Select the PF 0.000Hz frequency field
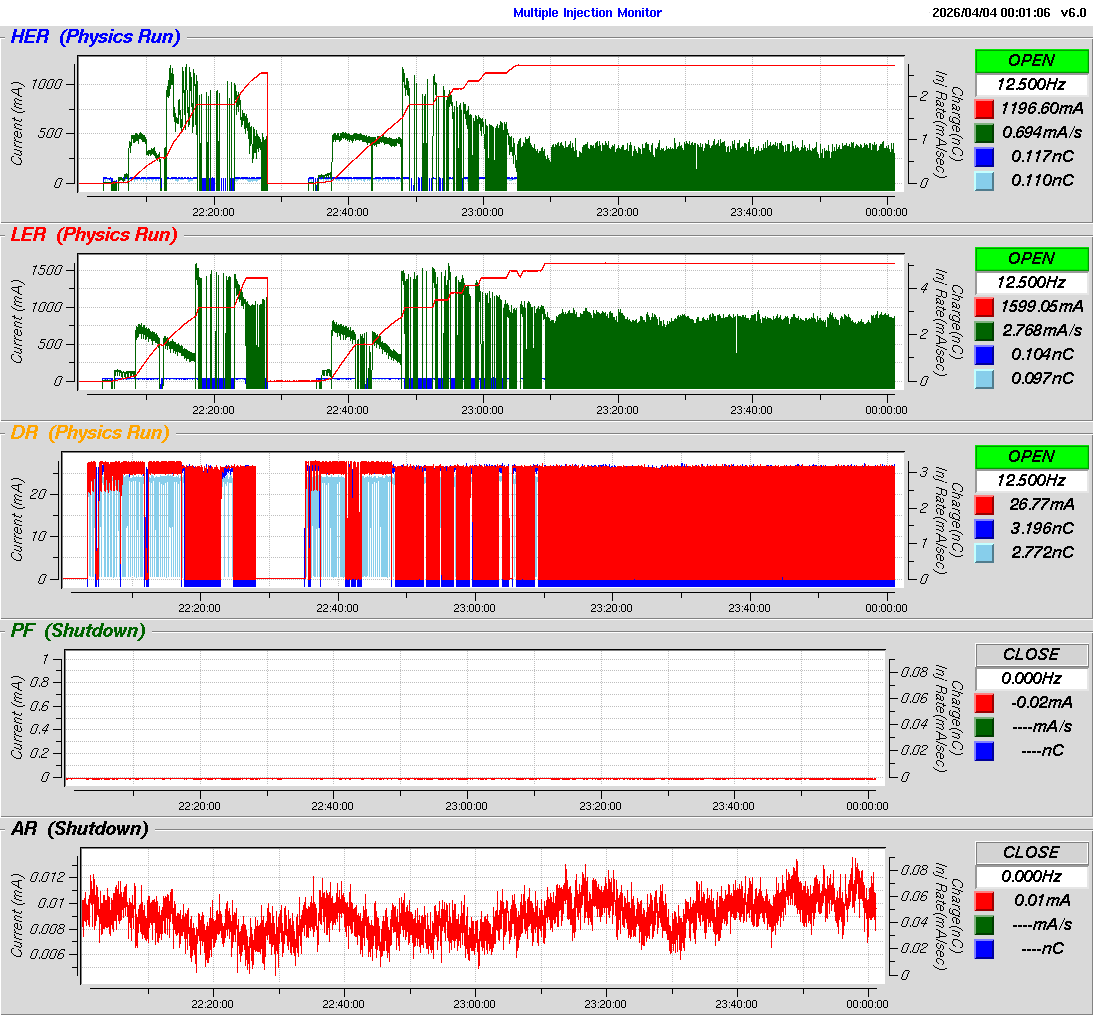 coord(1031,678)
